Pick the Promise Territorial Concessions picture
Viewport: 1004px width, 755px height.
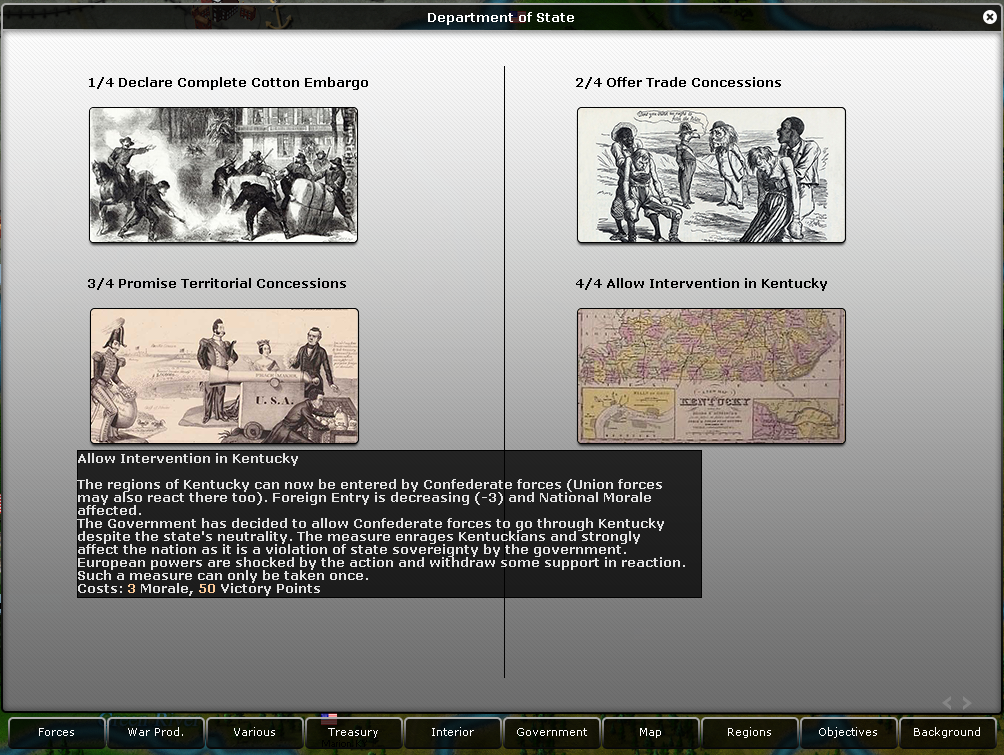(x=224, y=375)
